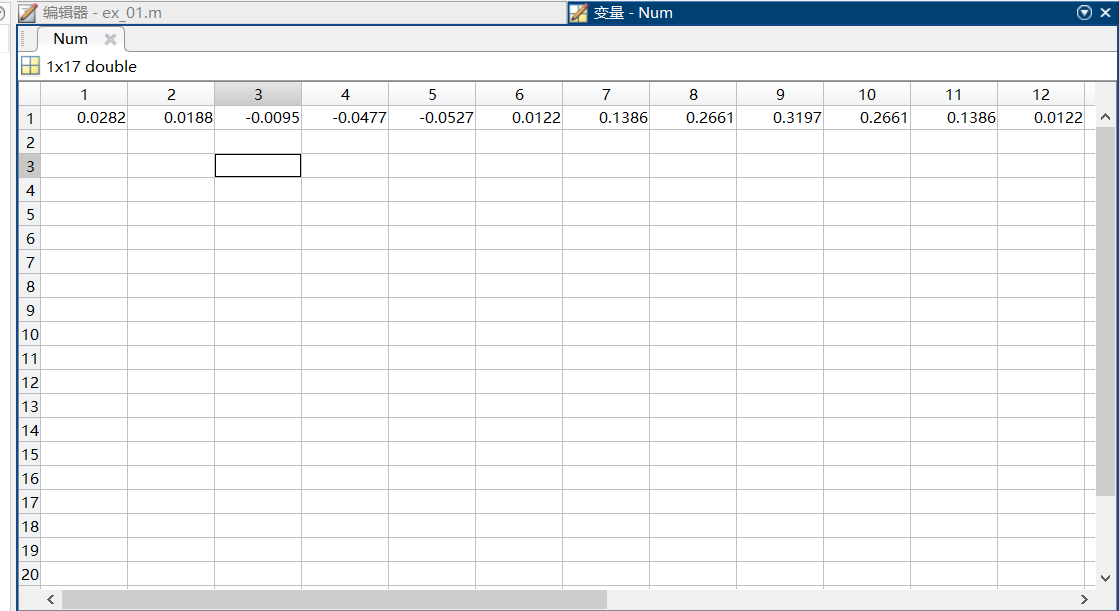Click the vertical scrollbar thumb
Screen dimensions: 1119x611
(x=1105, y=311)
